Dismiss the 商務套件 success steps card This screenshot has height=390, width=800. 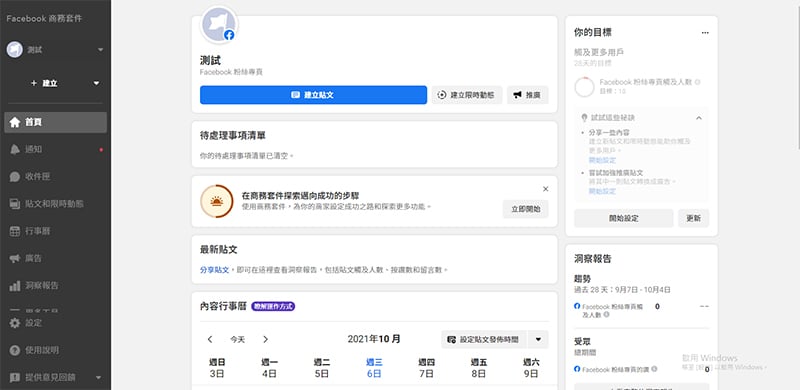click(545, 189)
